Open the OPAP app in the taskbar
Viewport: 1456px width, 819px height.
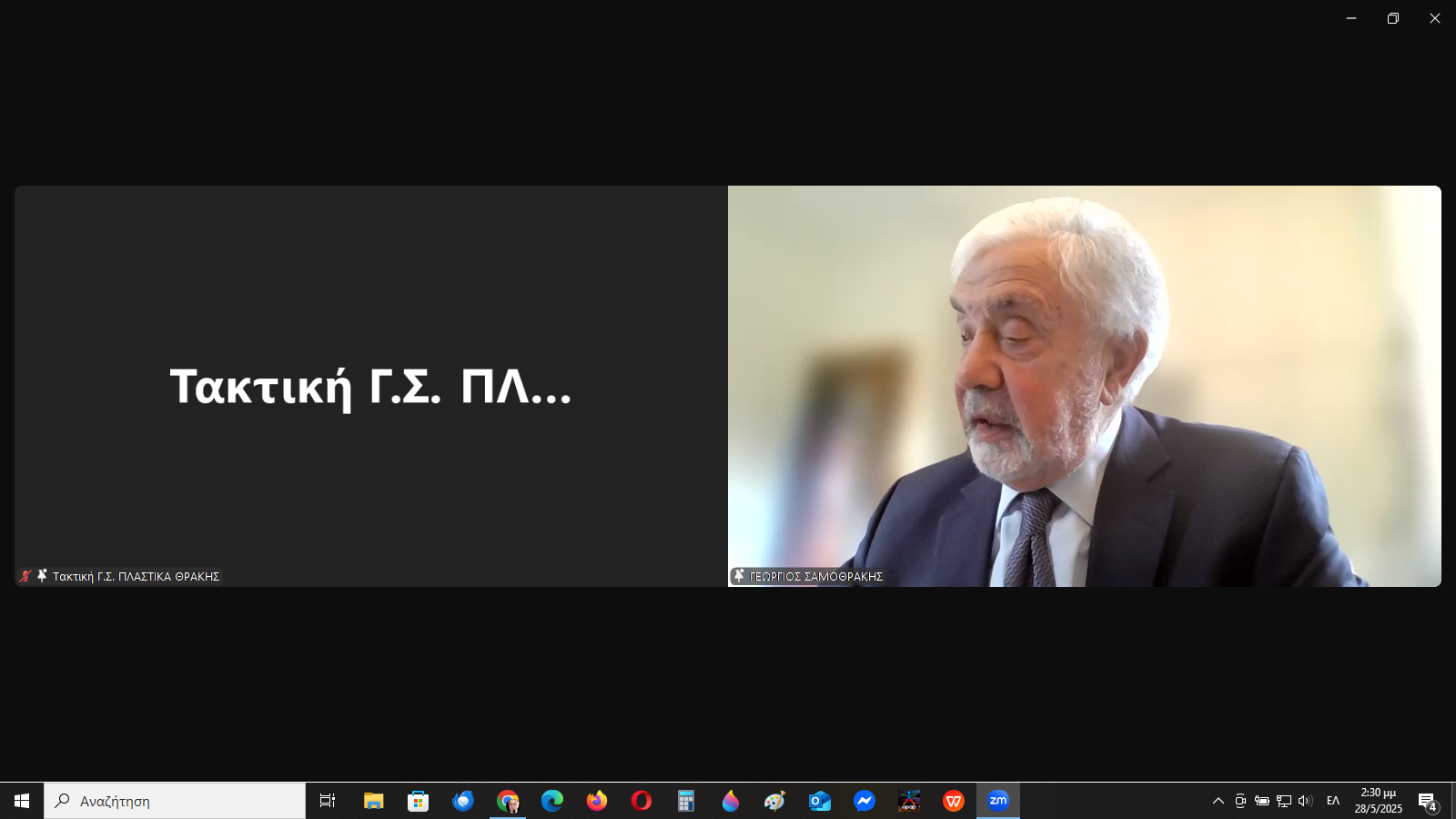pos(909,801)
